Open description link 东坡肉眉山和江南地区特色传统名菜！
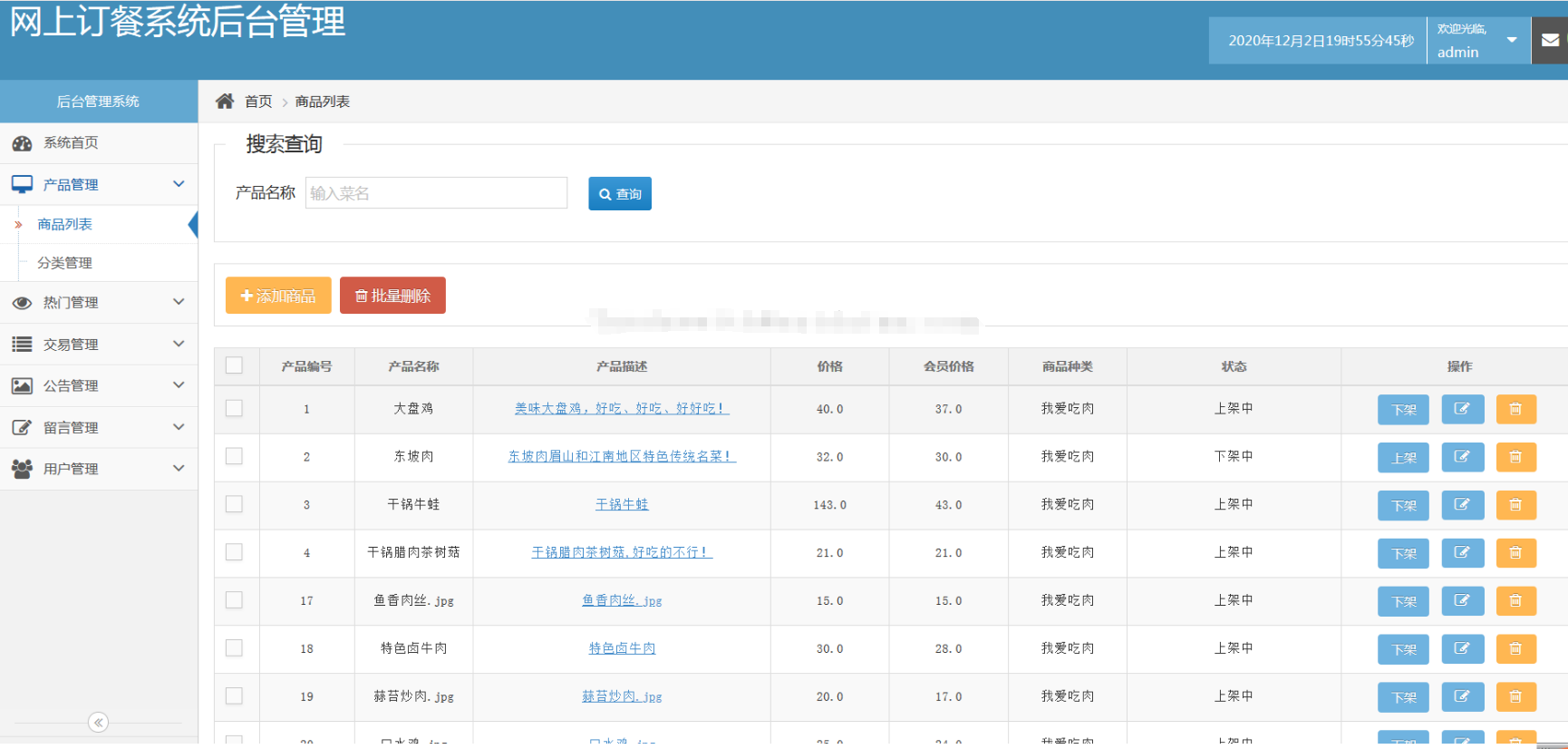This screenshot has width=1568, height=749. (x=622, y=457)
